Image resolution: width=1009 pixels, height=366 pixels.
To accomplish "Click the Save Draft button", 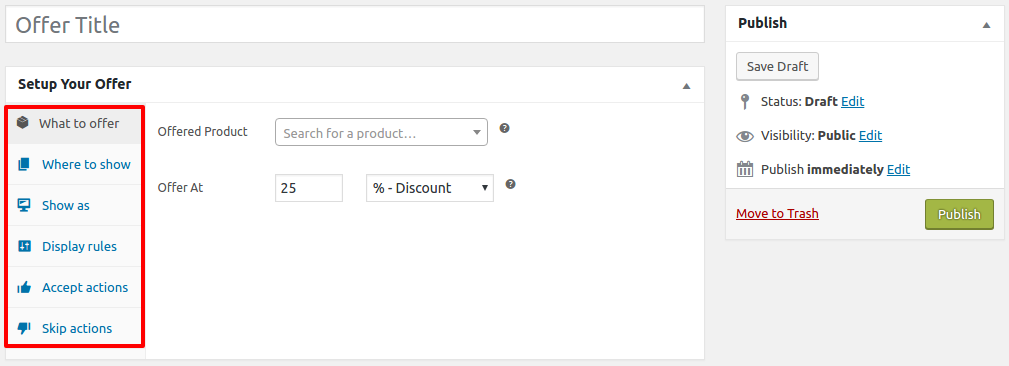I will (777, 66).
